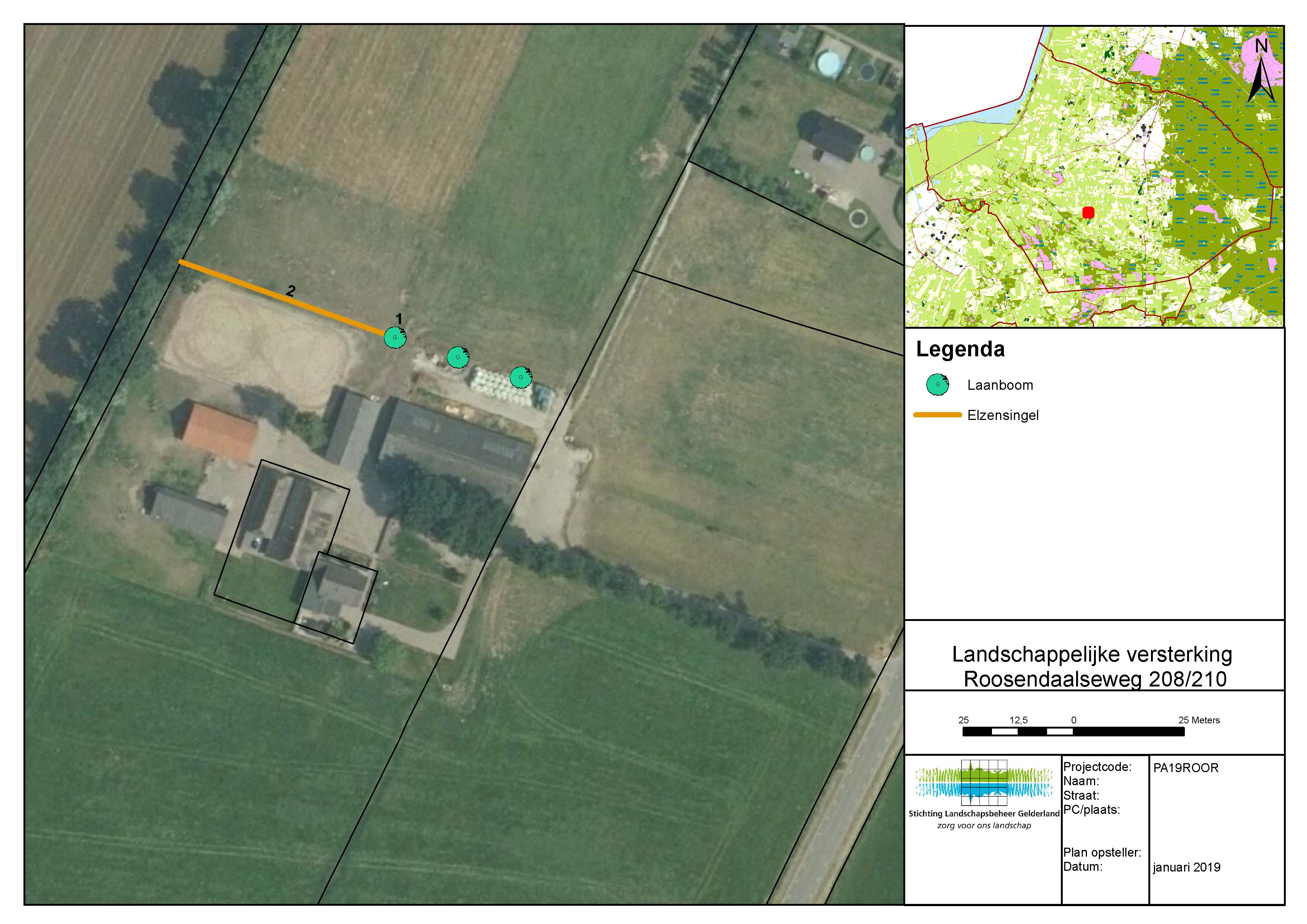The image size is (1307, 924).
Task: Click the Laanboom tree marker labeled 1
Action: [x=394, y=337]
